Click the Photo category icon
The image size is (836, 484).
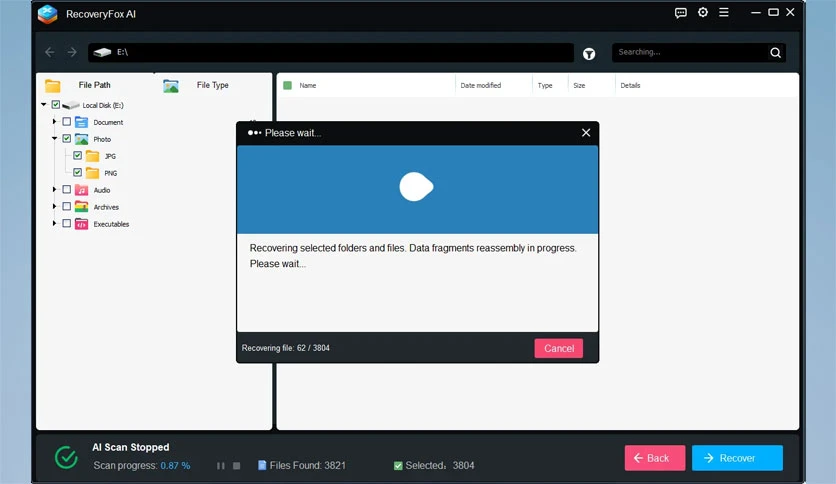(81, 139)
